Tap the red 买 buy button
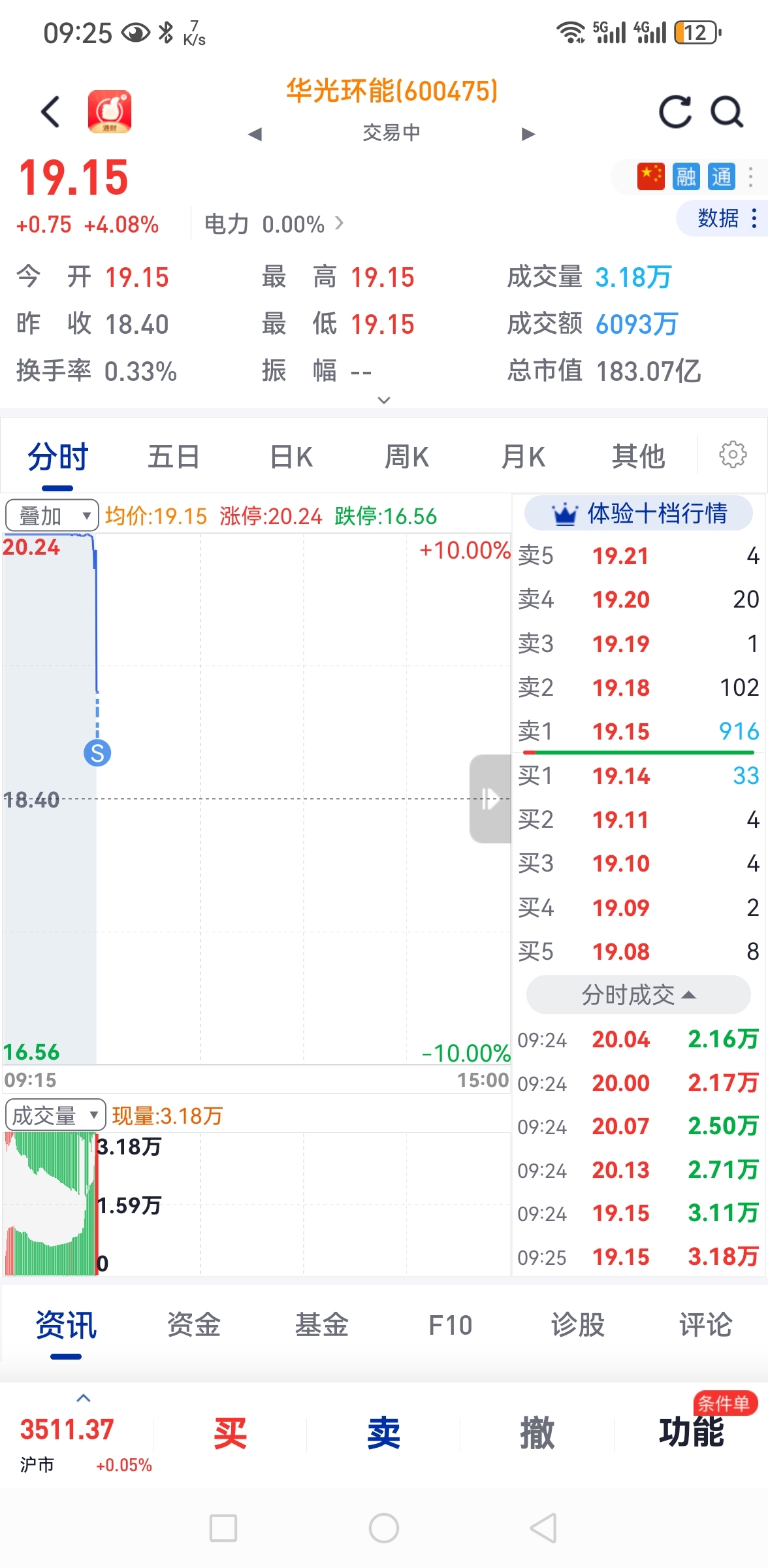 [x=230, y=1433]
